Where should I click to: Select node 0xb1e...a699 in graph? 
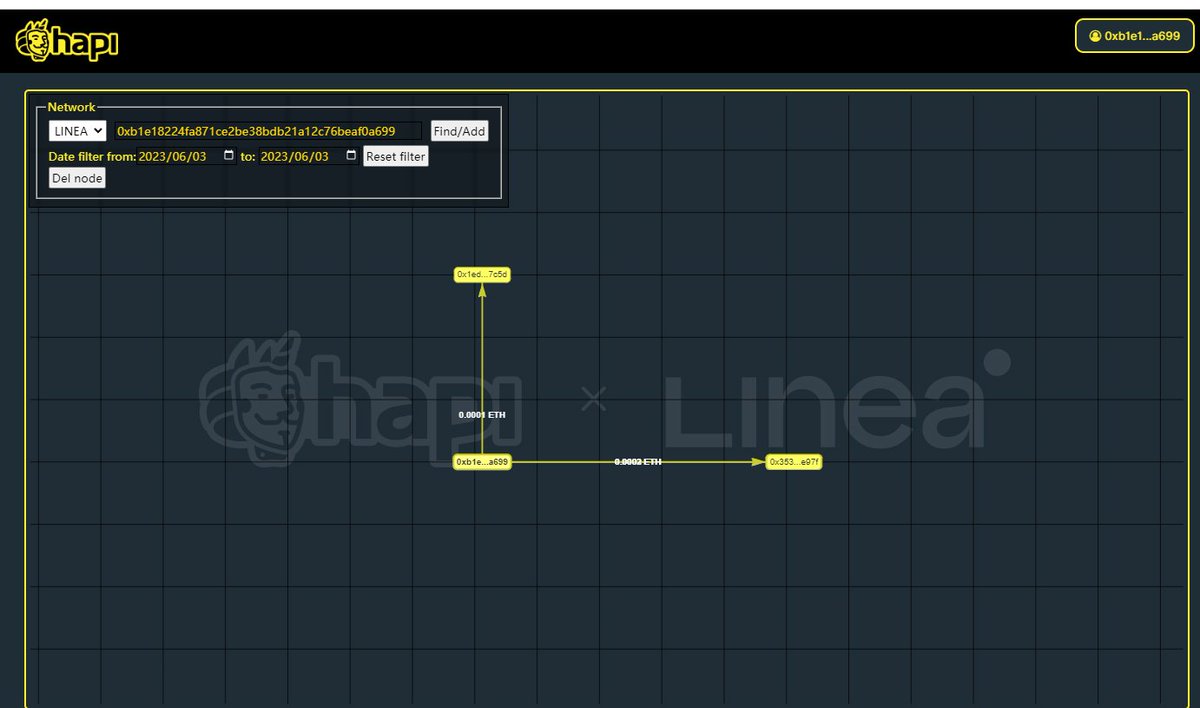point(483,462)
